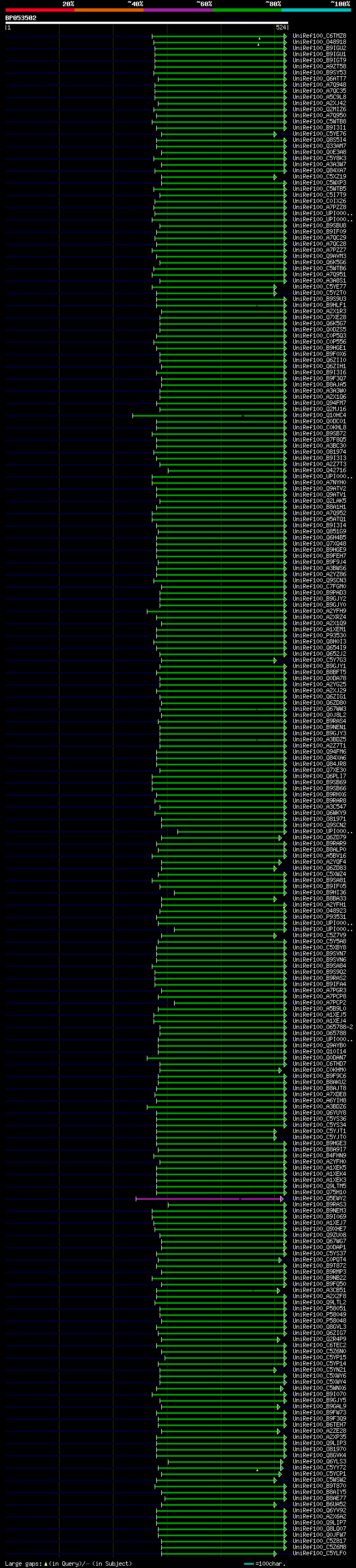Click the UniRef100_B6TEH7 label
The height and width of the screenshot is (1568, 356).
point(319,1425)
